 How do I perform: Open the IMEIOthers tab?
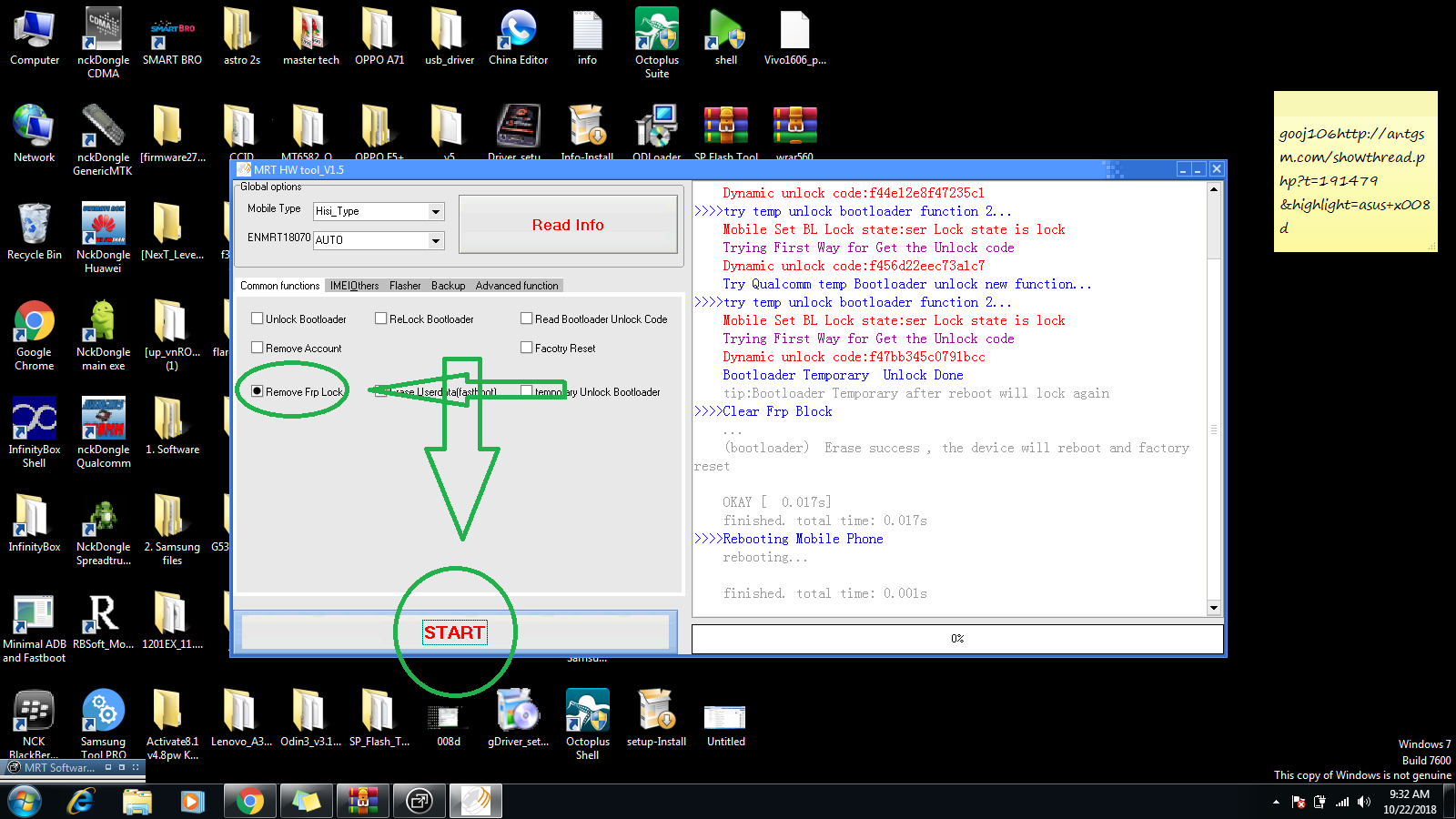tap(354, 286)
